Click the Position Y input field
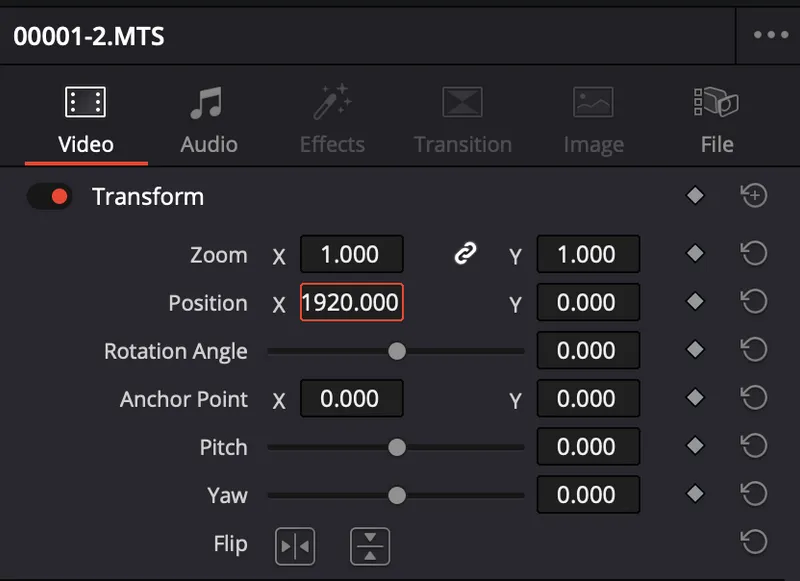The height and width of the screenshot is (581, 800). pos(588,303)
